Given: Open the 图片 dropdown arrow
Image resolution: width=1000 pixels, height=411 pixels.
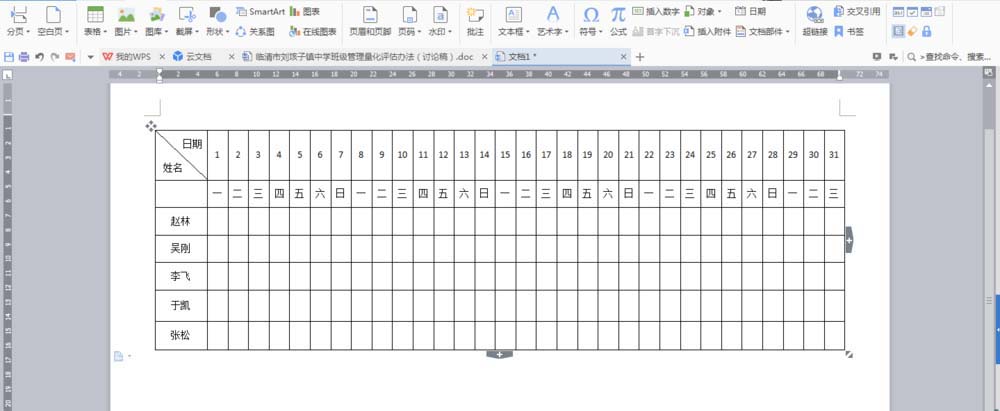Looking at the screenshot, I should (x=136, y=31).
